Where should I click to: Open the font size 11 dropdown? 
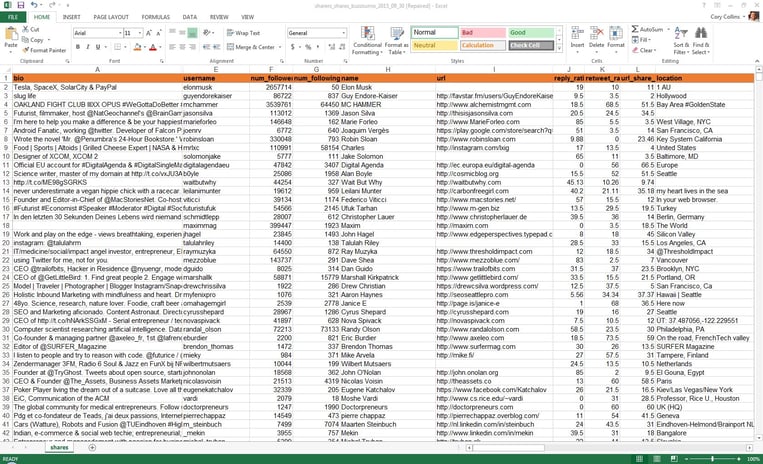[x=140, y=33]
